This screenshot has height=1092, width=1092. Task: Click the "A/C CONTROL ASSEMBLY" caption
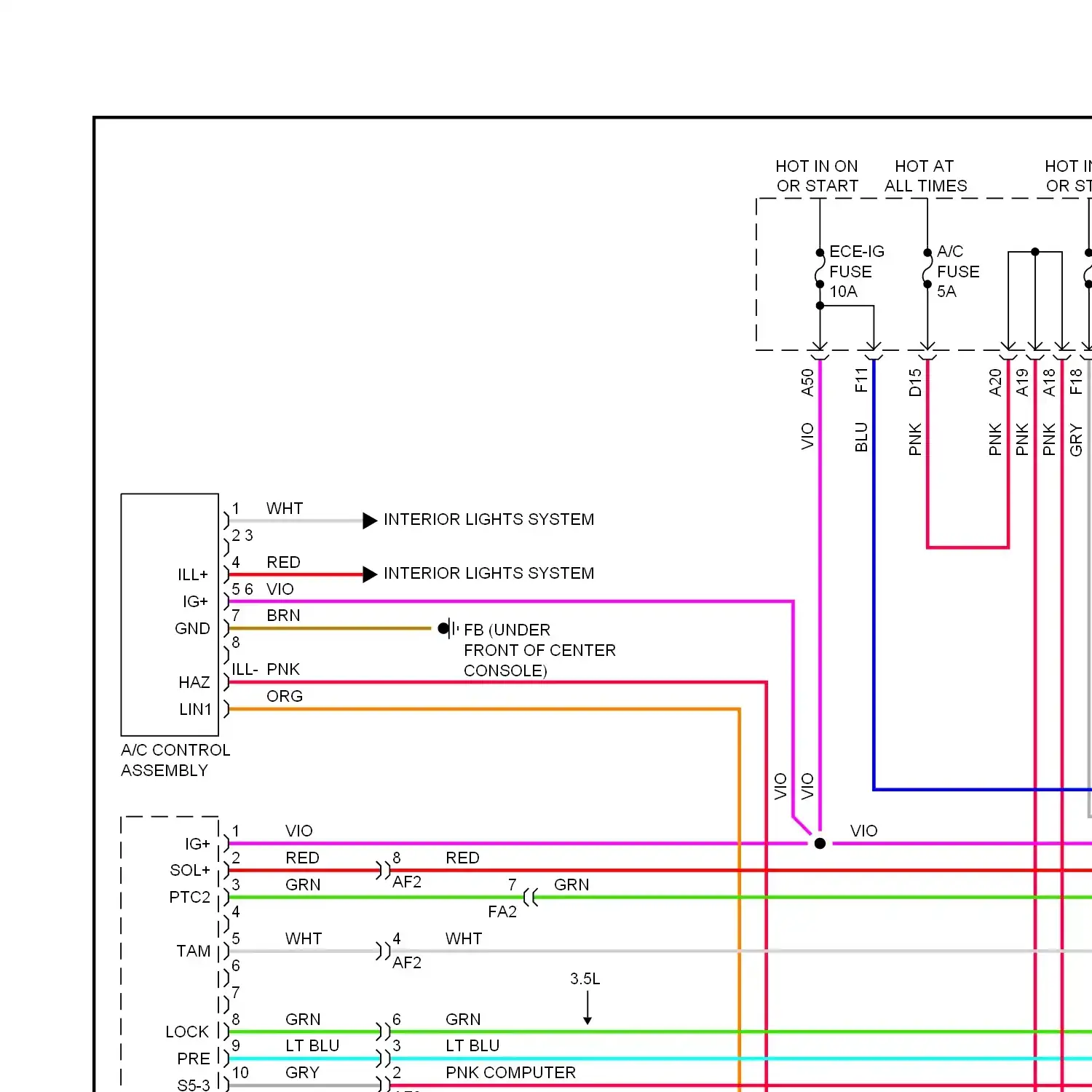tap(175, 760)
